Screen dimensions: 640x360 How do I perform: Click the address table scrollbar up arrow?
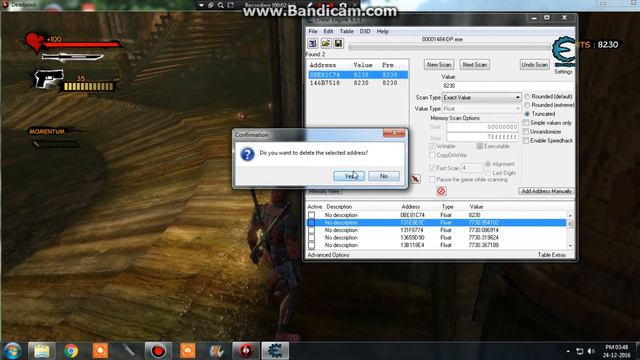click(x=570, y=215)
